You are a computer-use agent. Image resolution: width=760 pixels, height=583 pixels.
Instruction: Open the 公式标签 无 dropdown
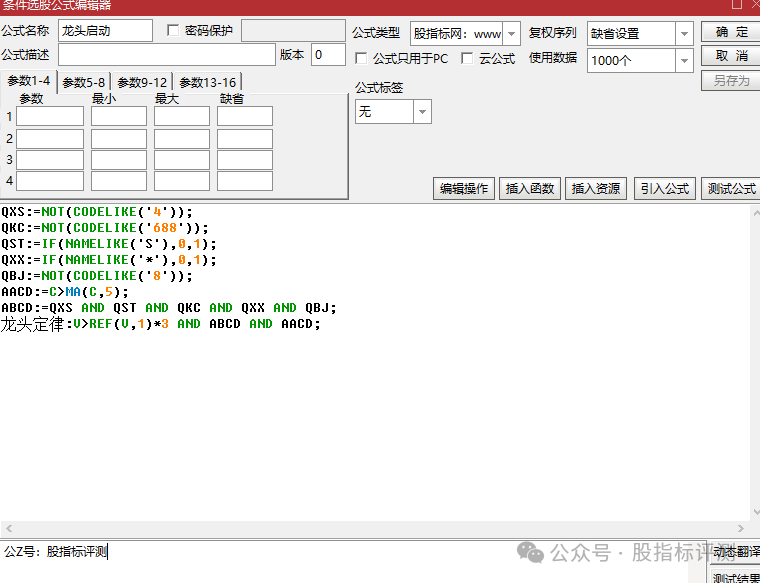coord(422,112)
